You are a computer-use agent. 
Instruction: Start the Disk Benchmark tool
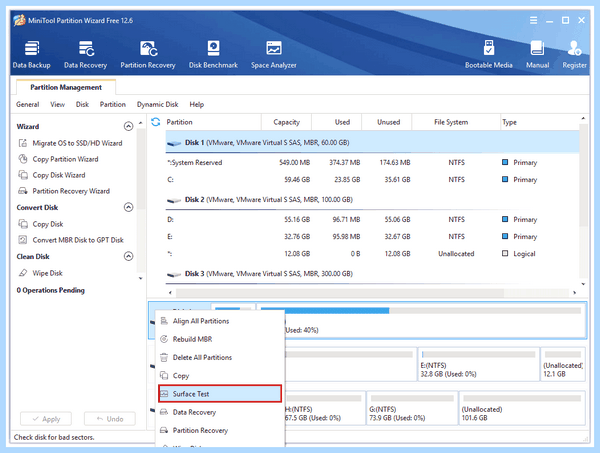point(213,55)
